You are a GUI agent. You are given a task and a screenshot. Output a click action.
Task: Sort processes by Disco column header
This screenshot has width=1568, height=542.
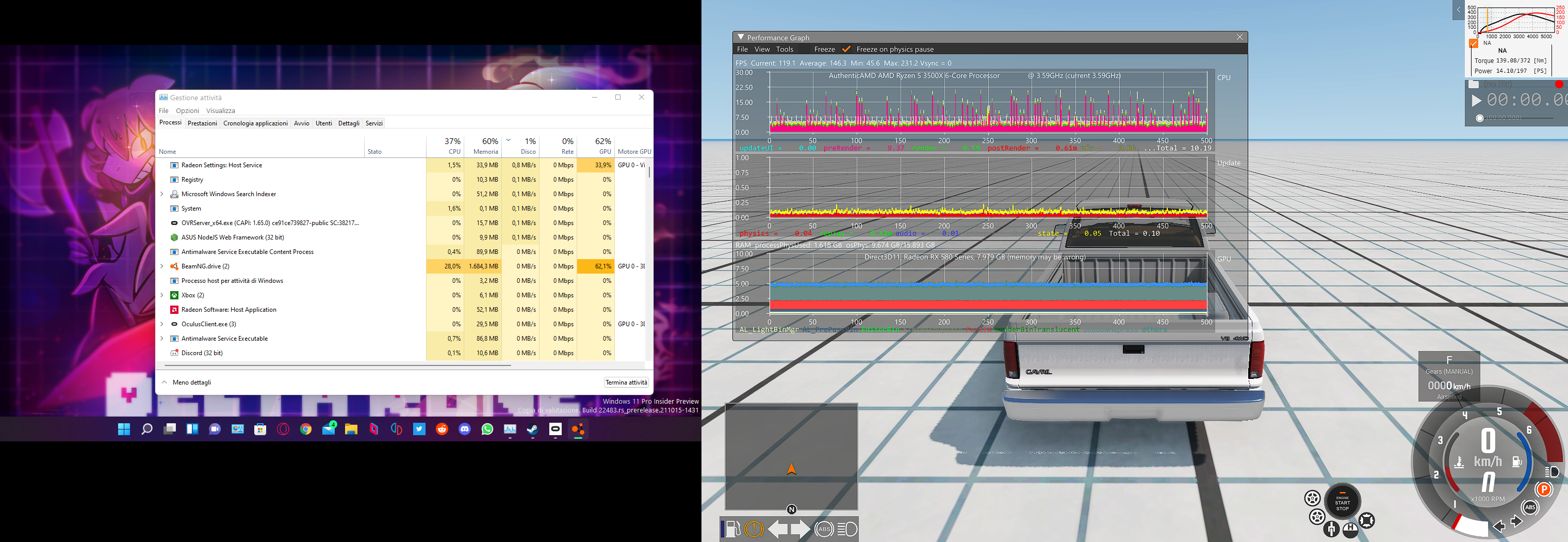point(520,146)
